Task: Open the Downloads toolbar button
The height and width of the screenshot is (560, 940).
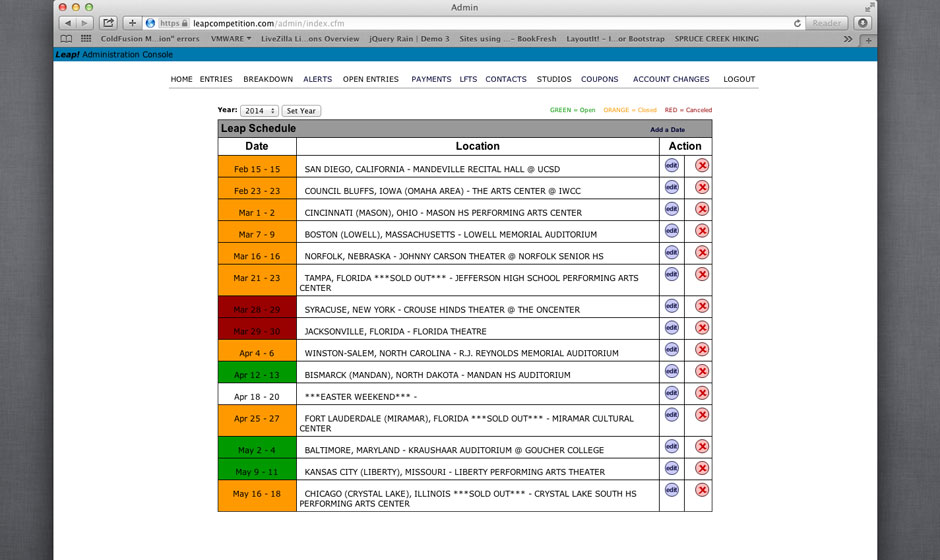Action: (x=863, y=23)
